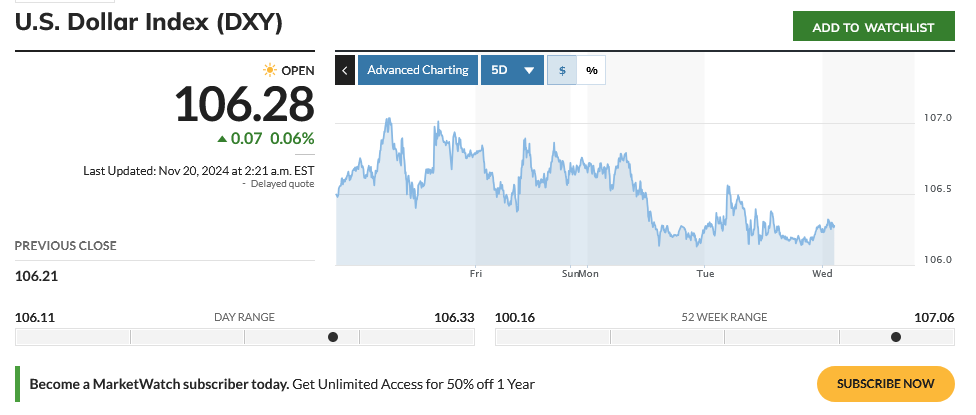976x415 pixels.
Task: Switch chart to percent change view
Action: (592, 70)
